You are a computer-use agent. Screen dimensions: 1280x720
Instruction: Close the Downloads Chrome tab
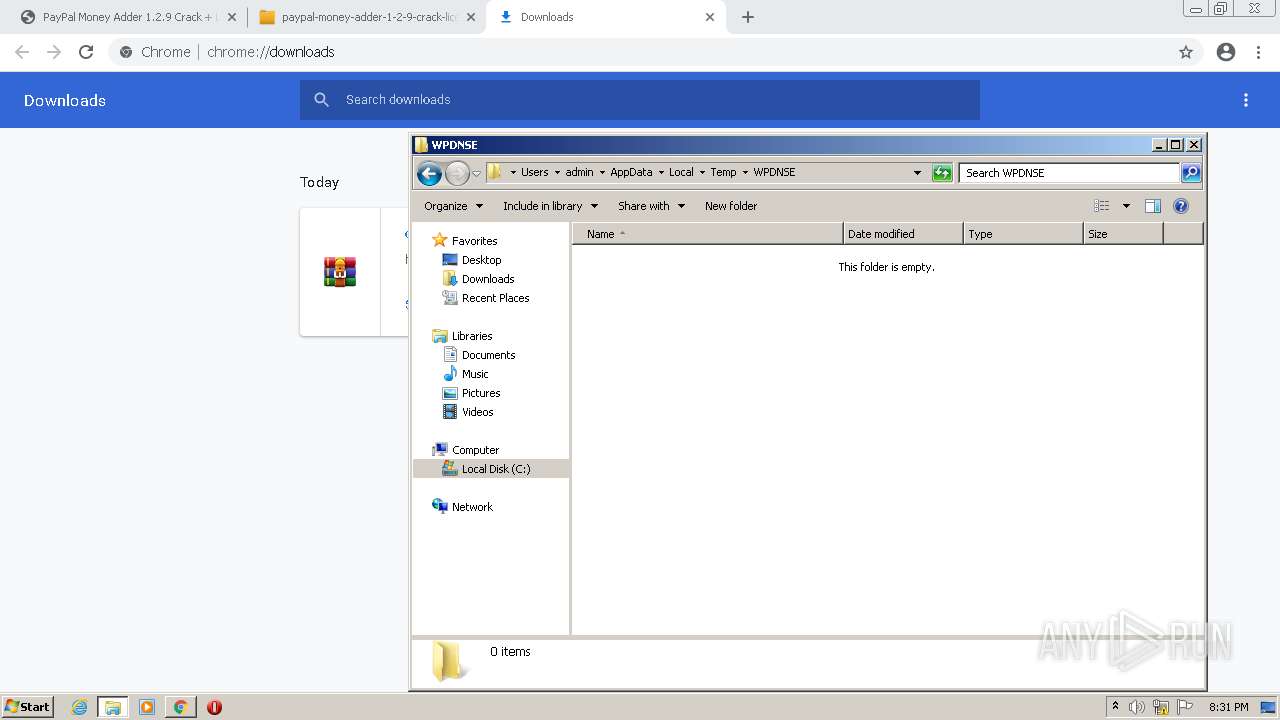click(x=710, y=17)
